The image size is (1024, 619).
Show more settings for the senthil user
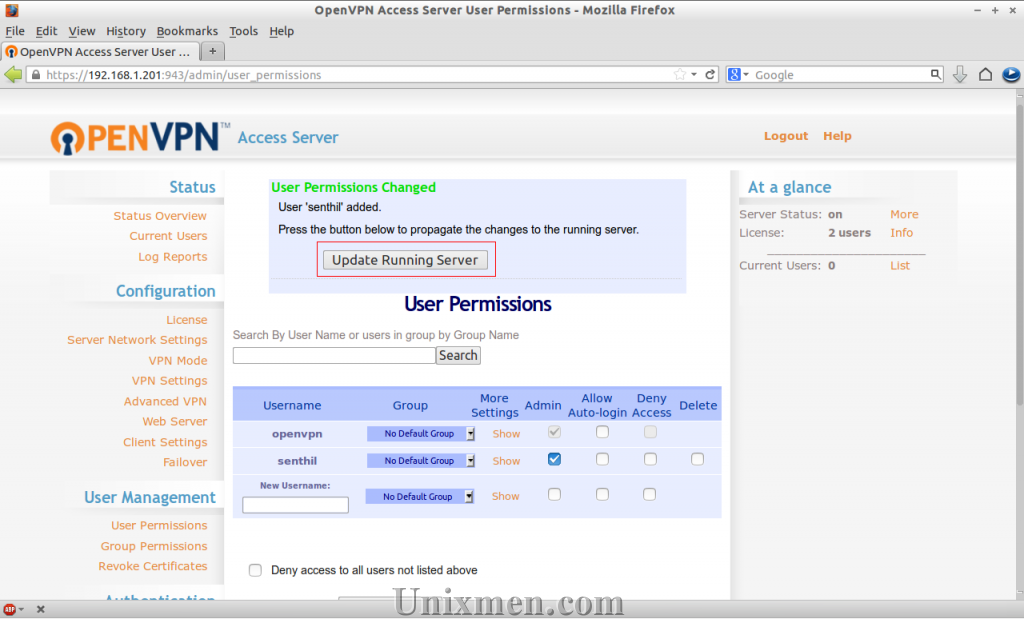tap(506, 461)
